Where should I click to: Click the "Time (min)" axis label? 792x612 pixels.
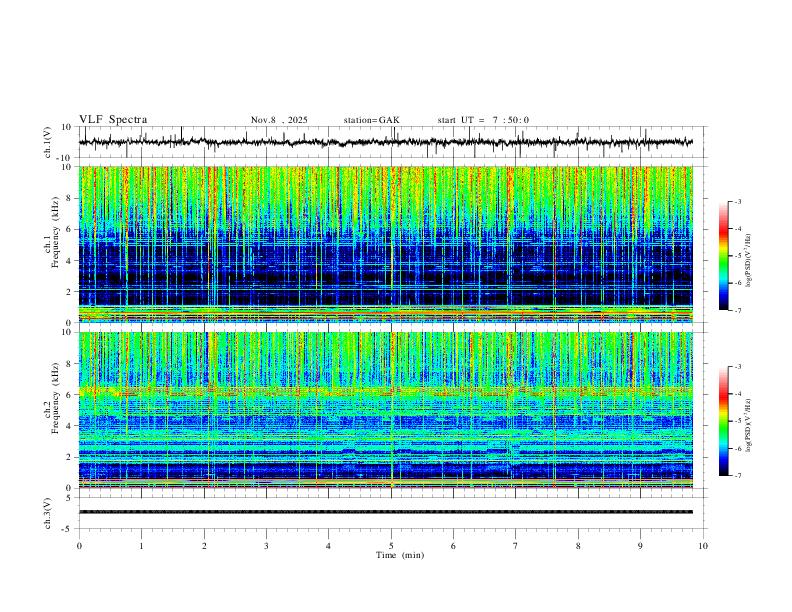(400, 555)
